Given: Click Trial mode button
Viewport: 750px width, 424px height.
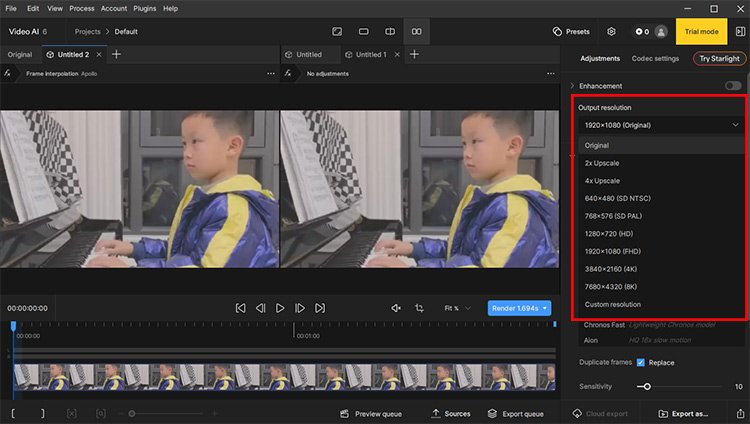Looking at the screenshot, I should (x=701, y=32).
